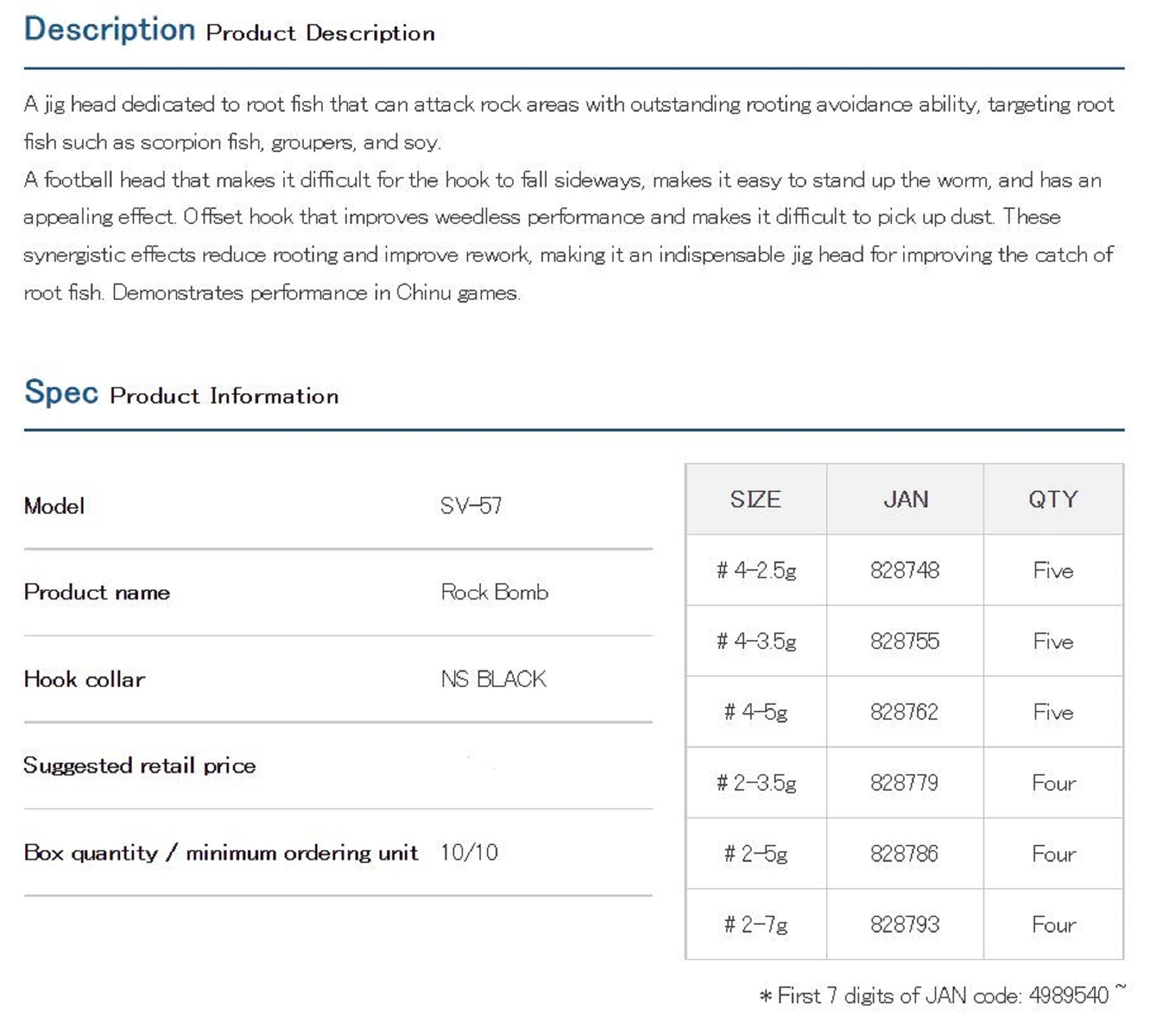This screenshot has width=1150, height=1036.
Task: Click the SV-57 model value
Action: tap(471, 505)
